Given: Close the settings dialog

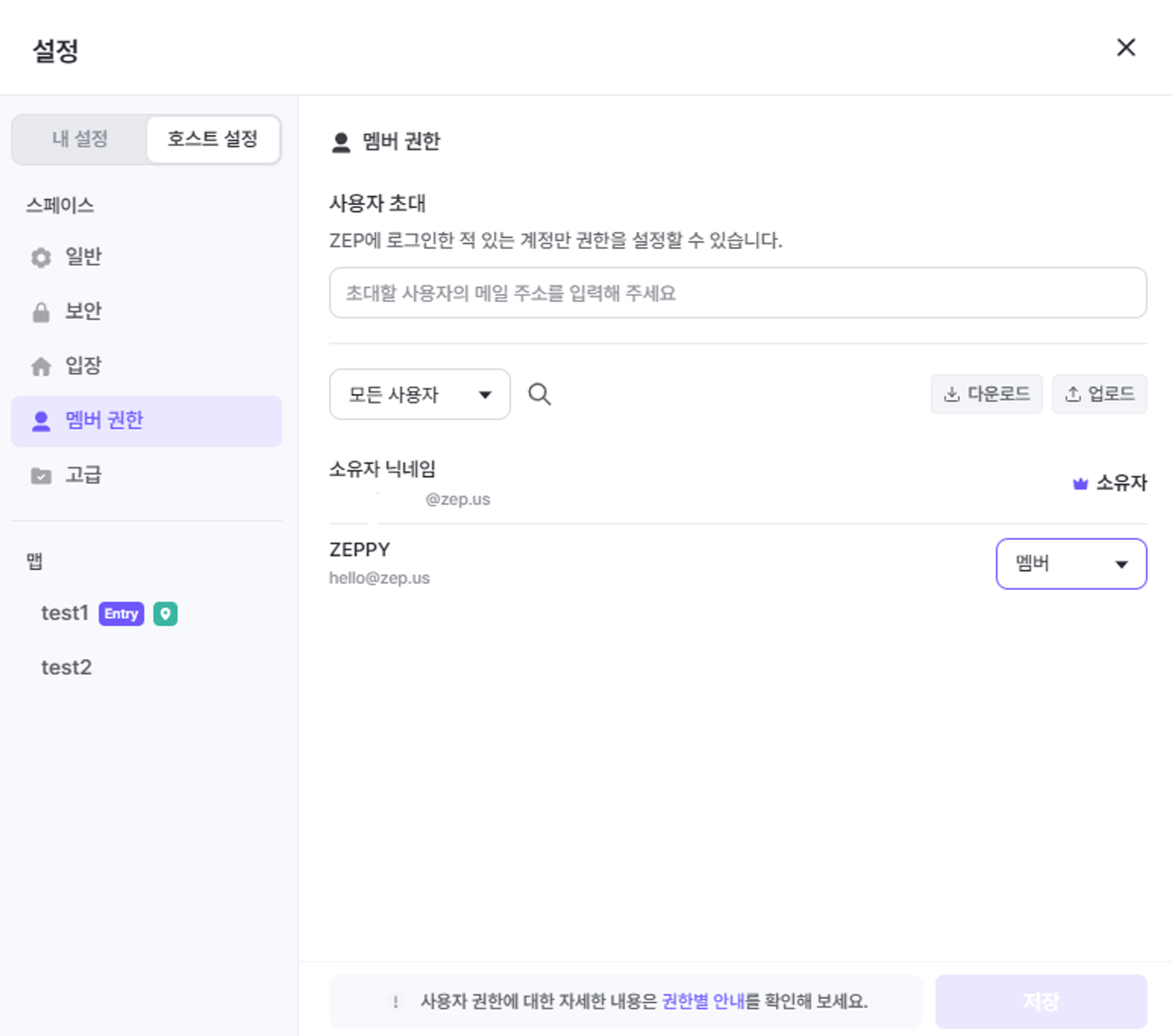Looking at the screenshot, I should pyautogui.click(x=1125, y=47).
